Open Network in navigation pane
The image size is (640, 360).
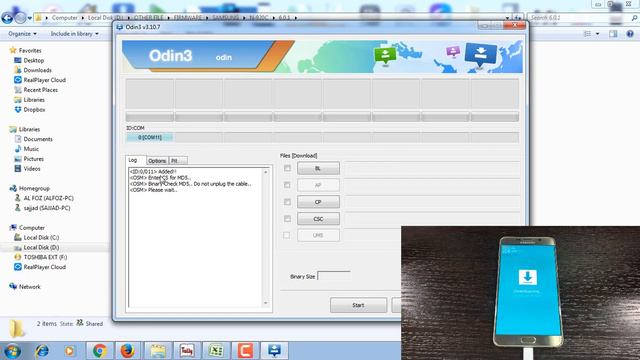click(x=29, y=287)
